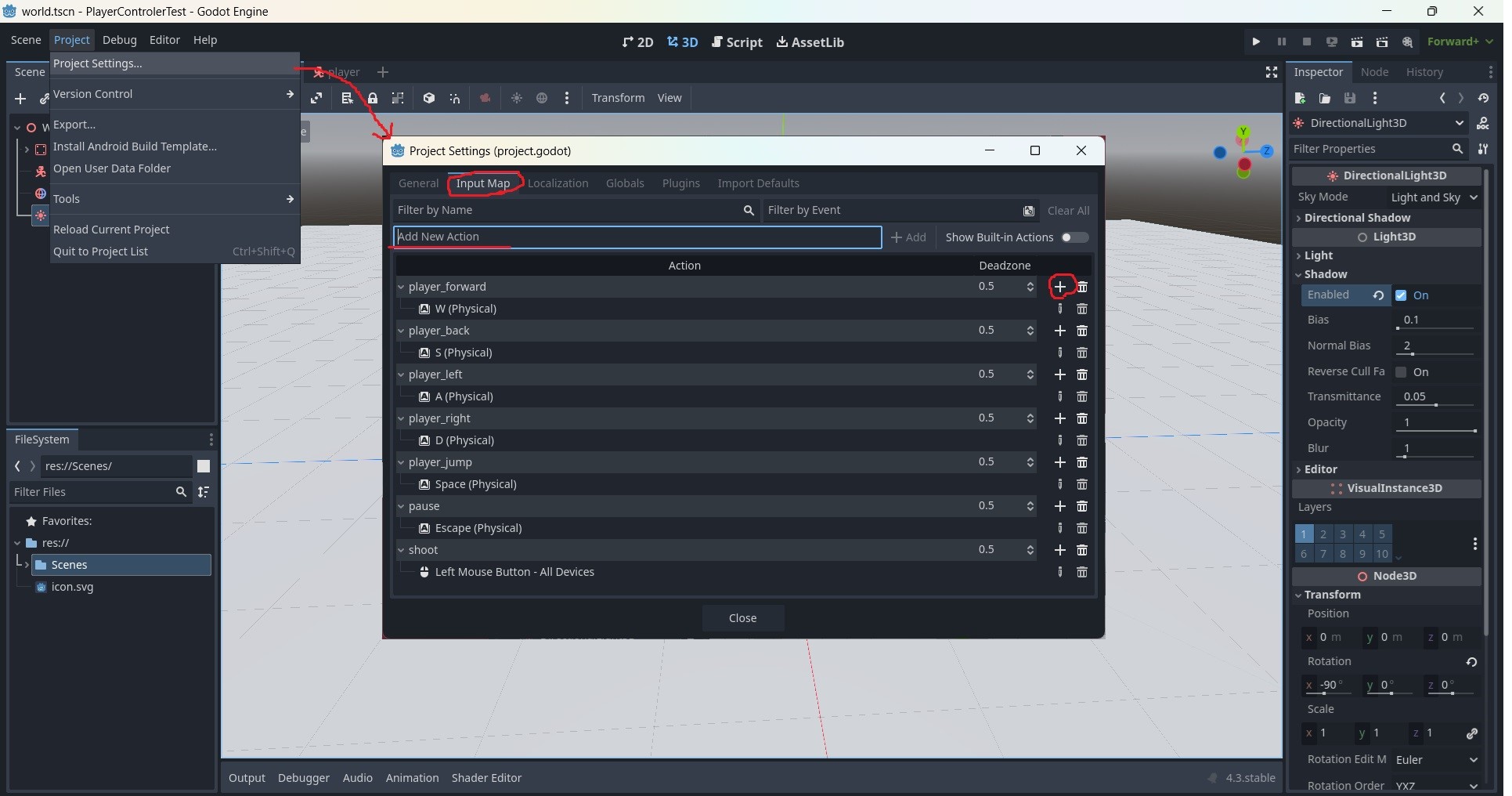Image resolution: width=1512 pixels, height=796 pixels.
Task: Click the Add New Action input field
Action: (x=637, y=237)
